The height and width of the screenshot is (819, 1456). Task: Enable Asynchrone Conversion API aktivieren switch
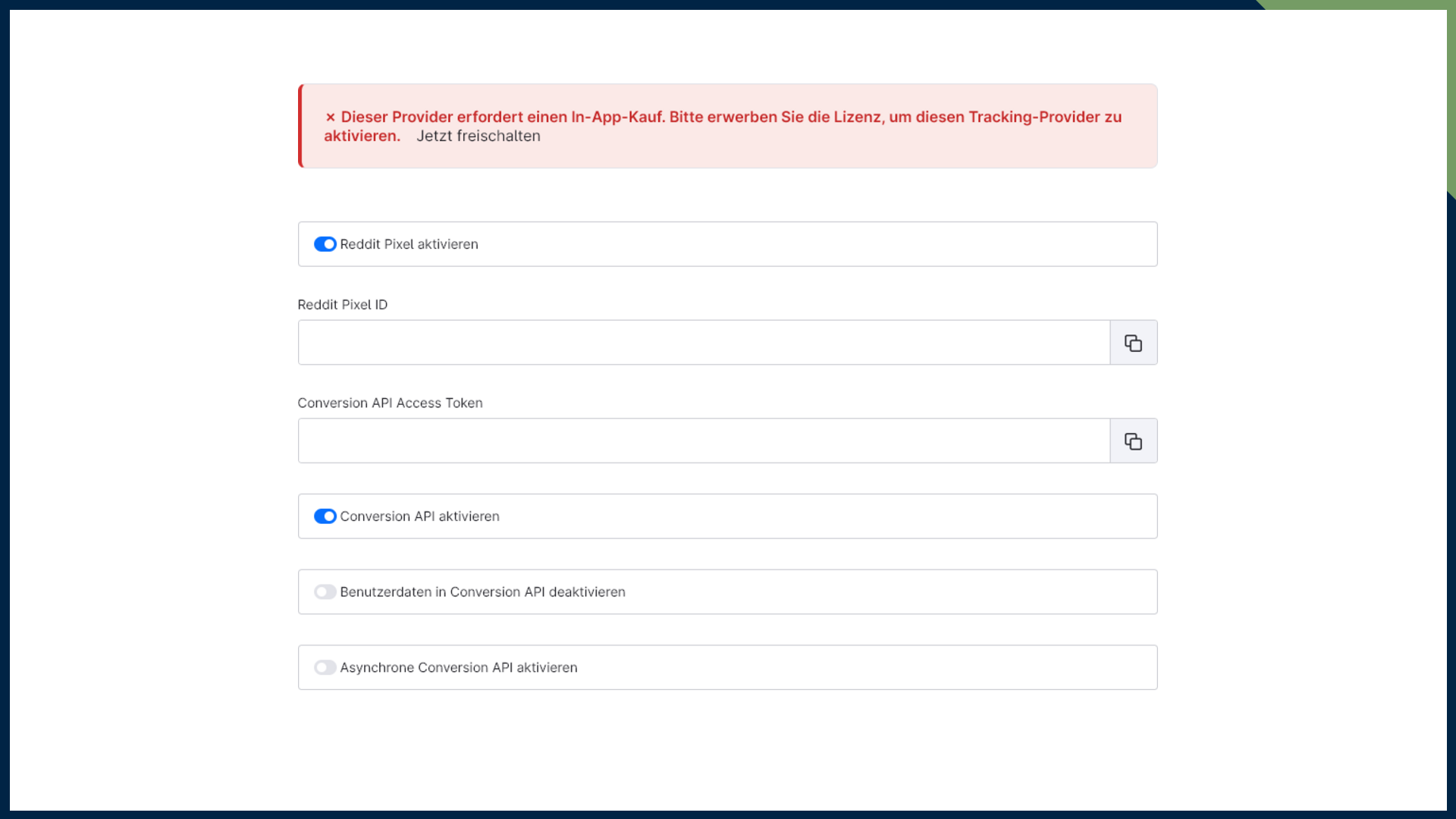(x=325, y=668)
